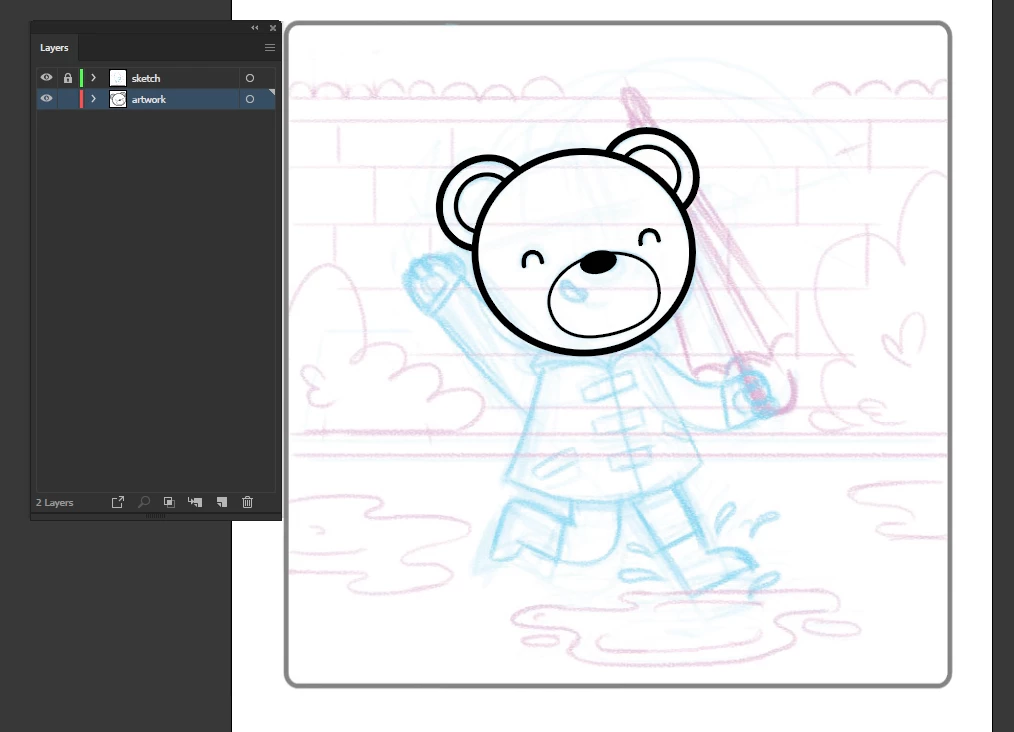The image size is (1014, 732).
Task: Toggle visibility of the artwork layer
Action: [46, 98]
